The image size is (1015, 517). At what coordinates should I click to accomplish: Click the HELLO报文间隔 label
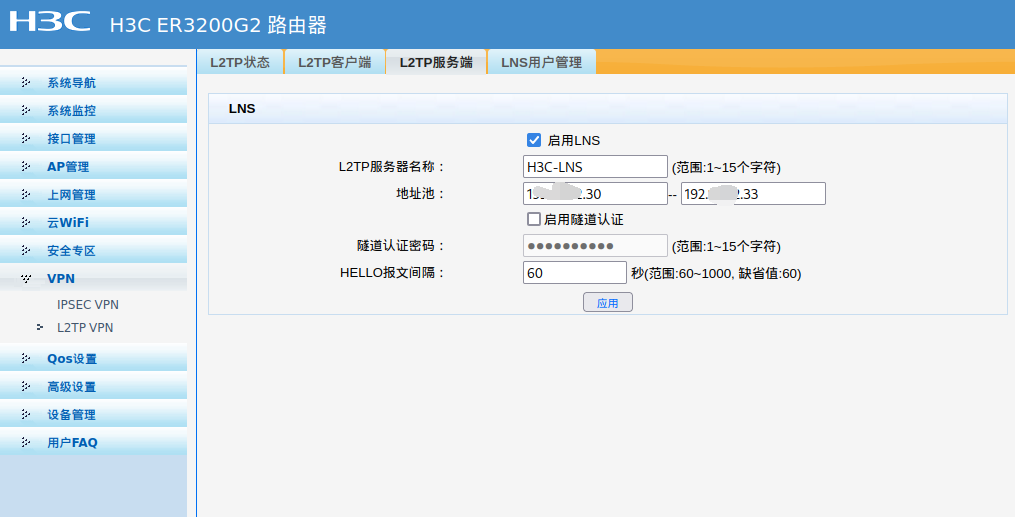coord(393,273)
